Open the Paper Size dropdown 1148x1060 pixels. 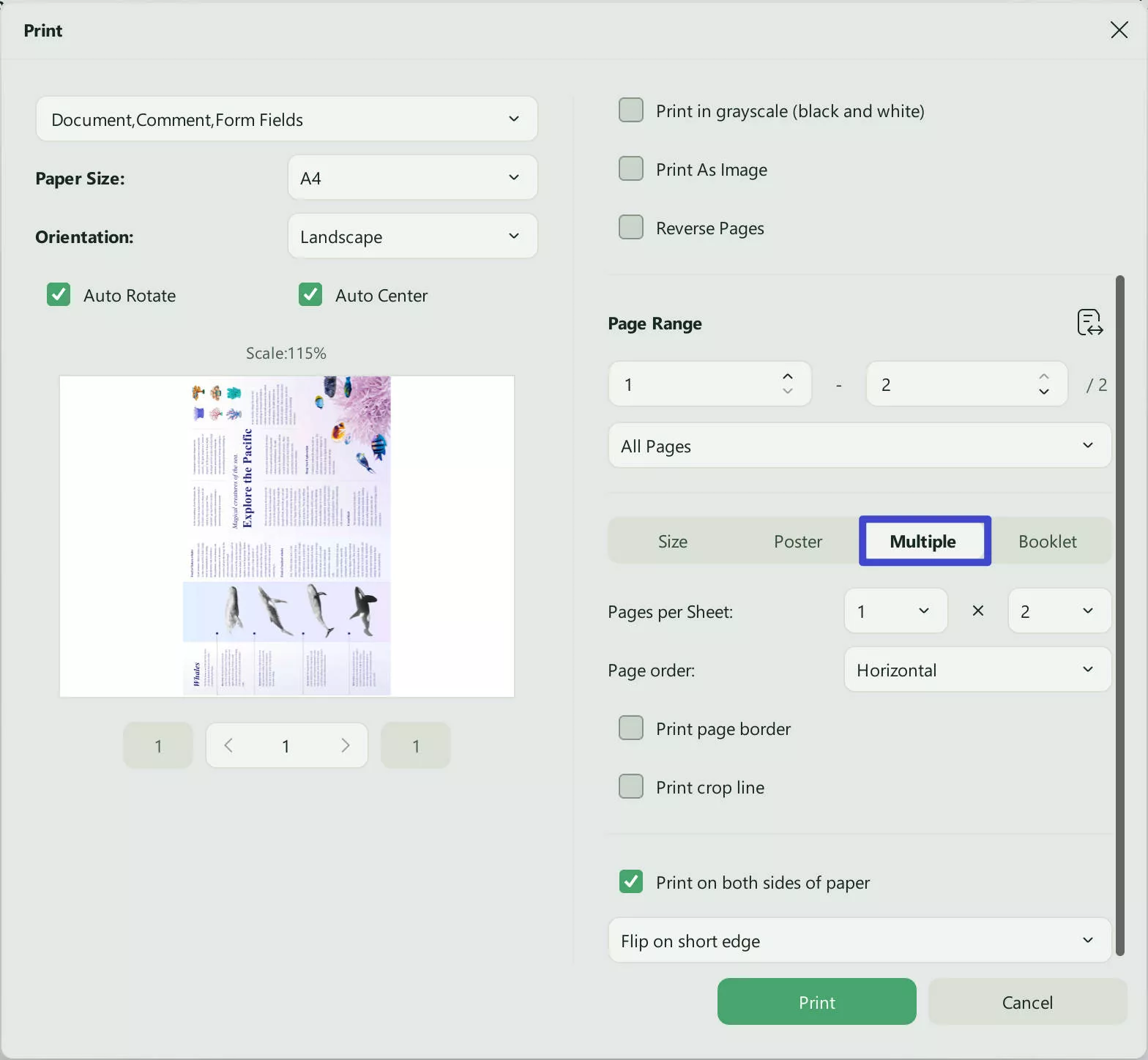(x=412, y=178)
